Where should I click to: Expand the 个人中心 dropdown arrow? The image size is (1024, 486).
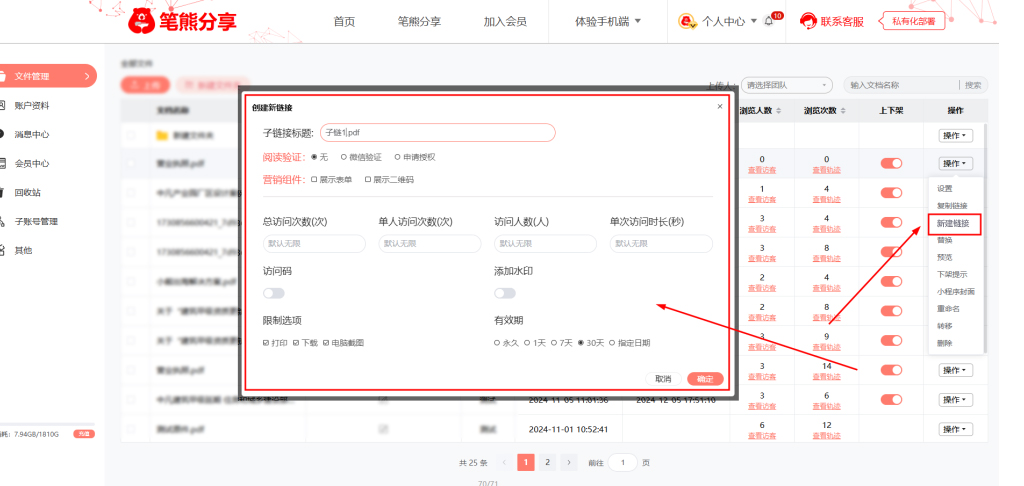[754, 20]
